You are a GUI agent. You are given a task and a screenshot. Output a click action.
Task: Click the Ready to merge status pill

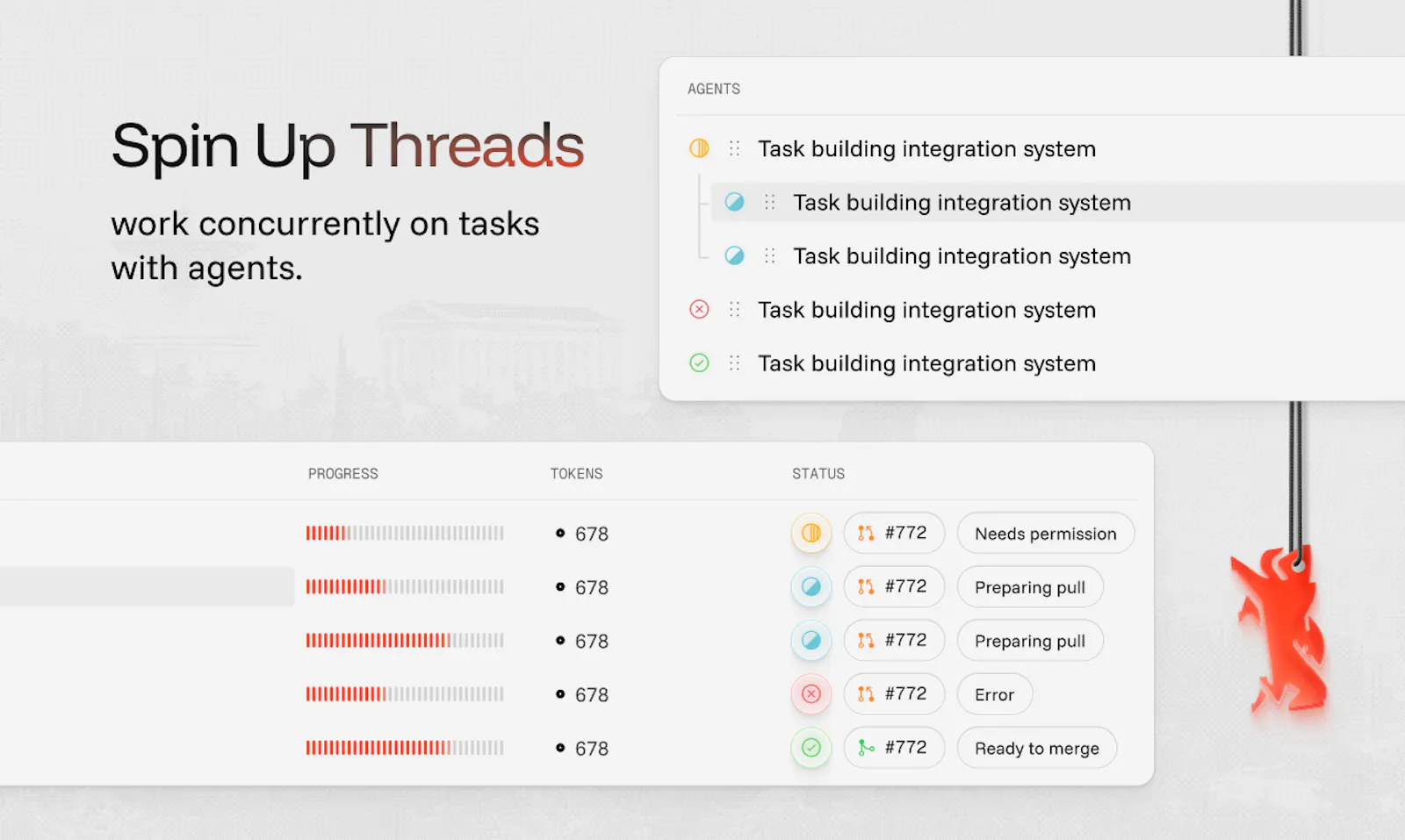(1037, 748)
